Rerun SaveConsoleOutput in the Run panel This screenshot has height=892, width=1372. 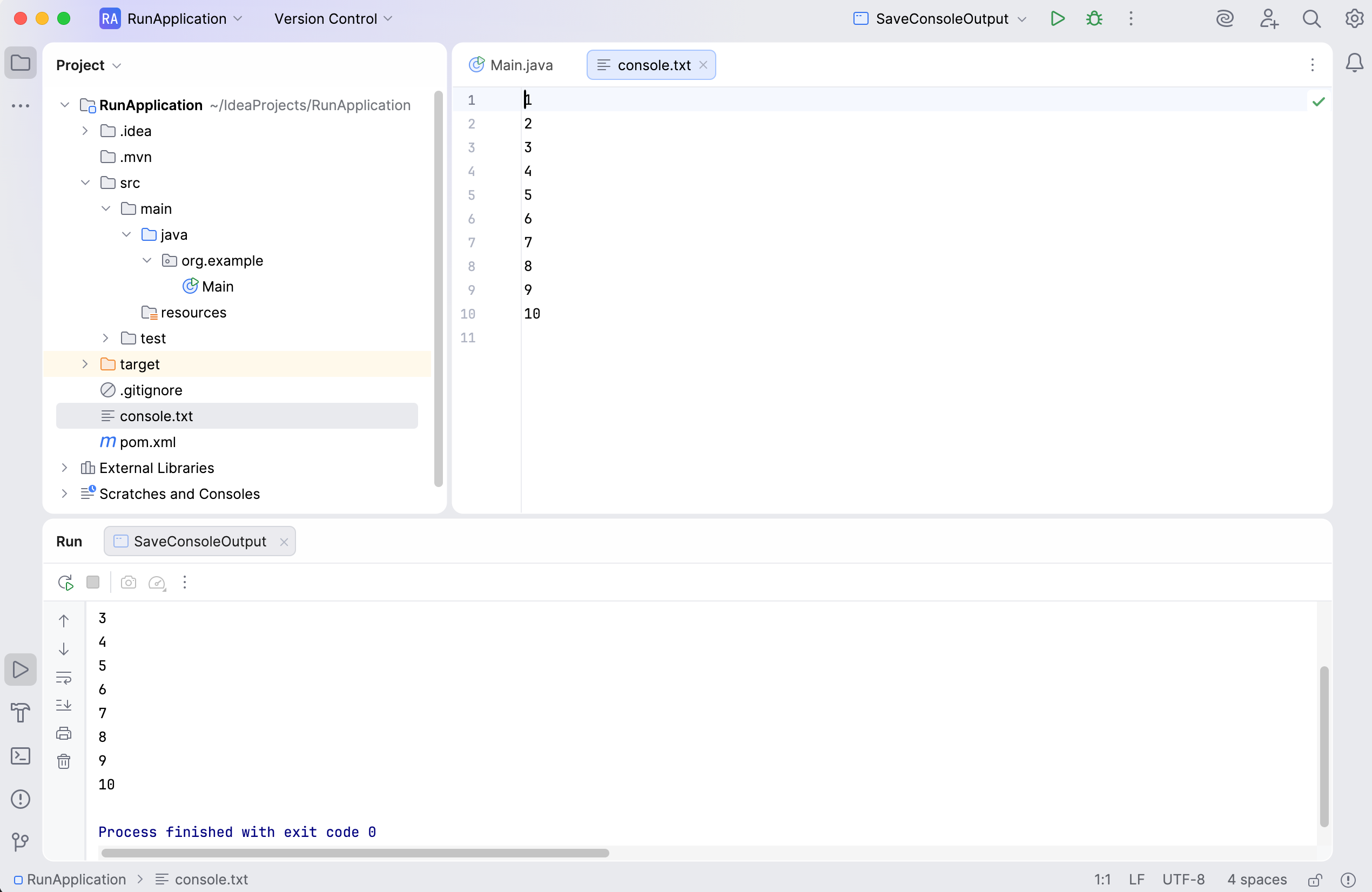click(x=66, y=583)
